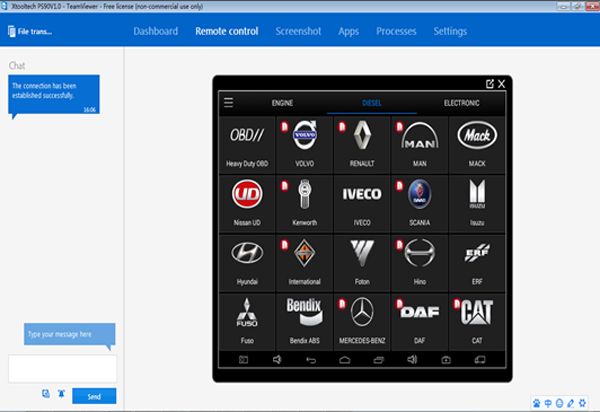Image resolution: width=600 pixels, height=412 pixels.
Task: Open the Heavy Duty OBD tile
Action: [247, 145]
